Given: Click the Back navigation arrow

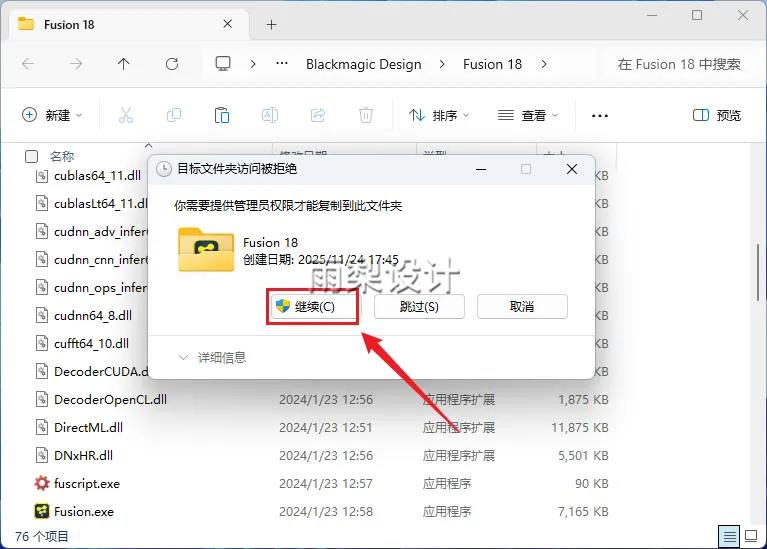Looking at the screenshot, I should 28,64.
